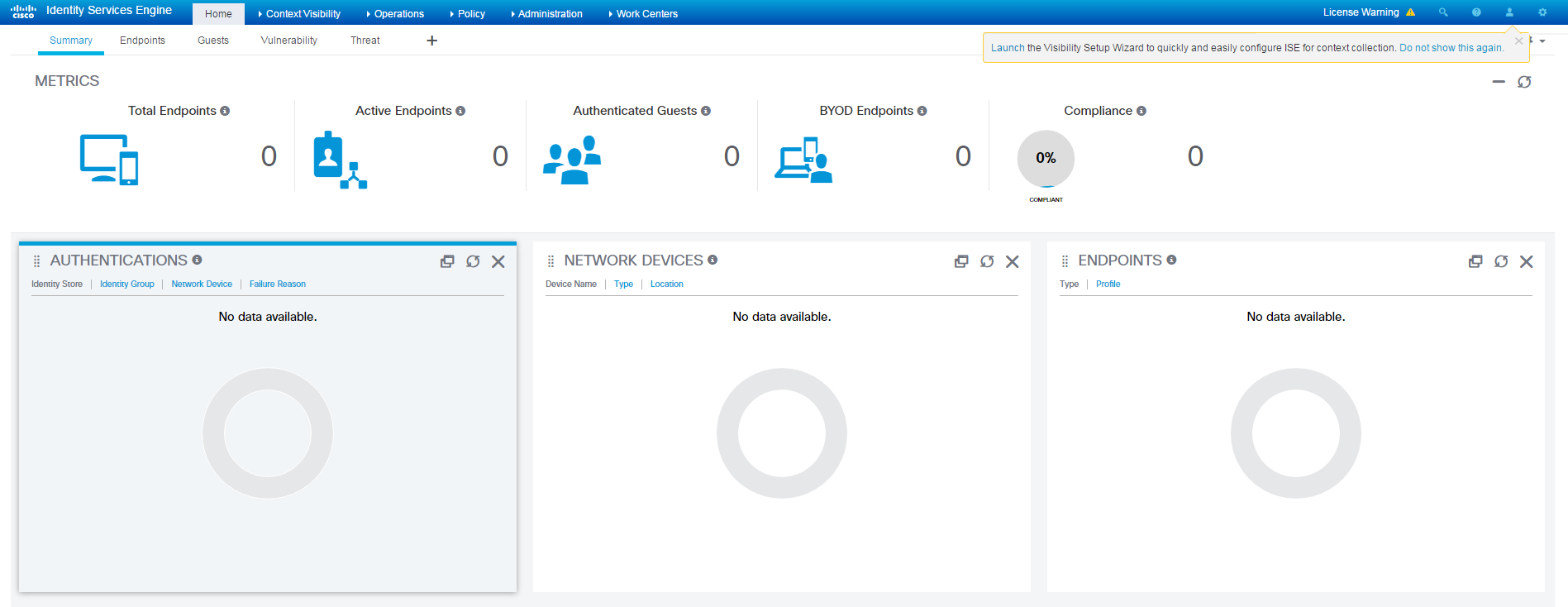The width and height of the screenshot is (1568, 607).
Task: Click the Endpoints dashlet info icon
Action: (x=1171, y=260)
